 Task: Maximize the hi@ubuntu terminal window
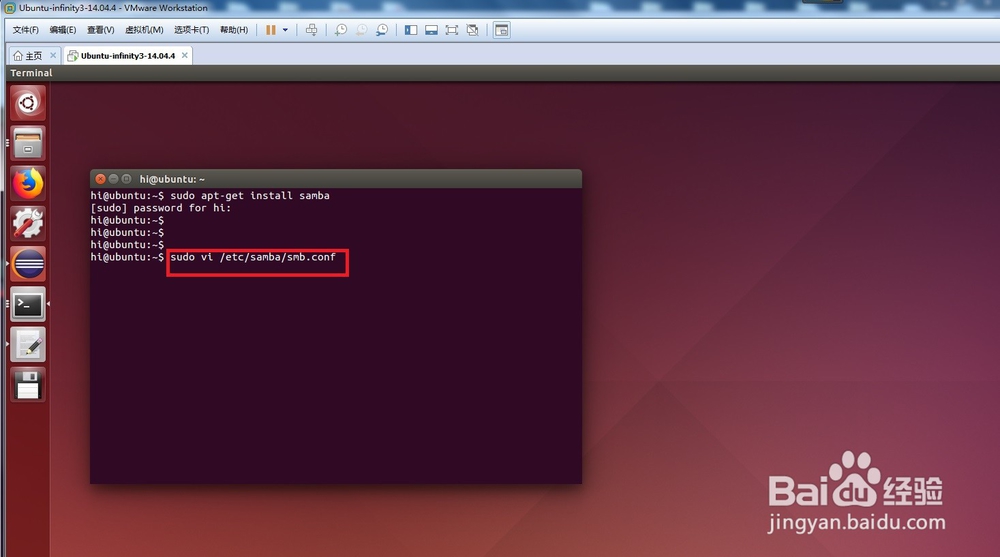[126, 179]
